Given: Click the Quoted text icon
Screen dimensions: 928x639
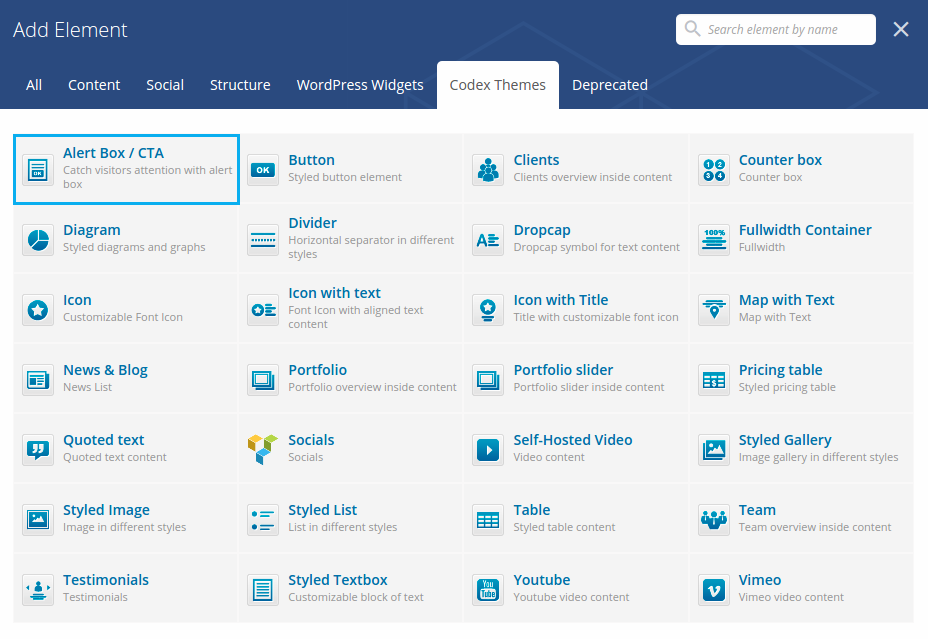Looking at the screenshot, I should (x=38, y=450).
